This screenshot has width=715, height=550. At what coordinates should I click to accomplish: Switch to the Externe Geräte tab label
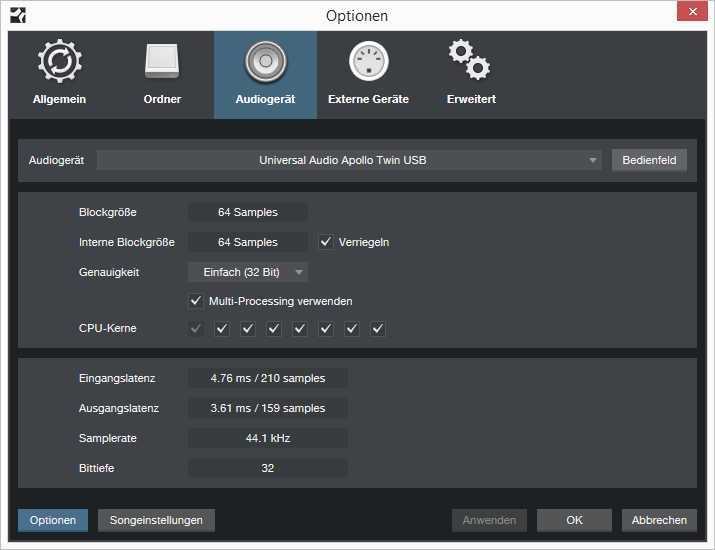[x=368, y=99]
